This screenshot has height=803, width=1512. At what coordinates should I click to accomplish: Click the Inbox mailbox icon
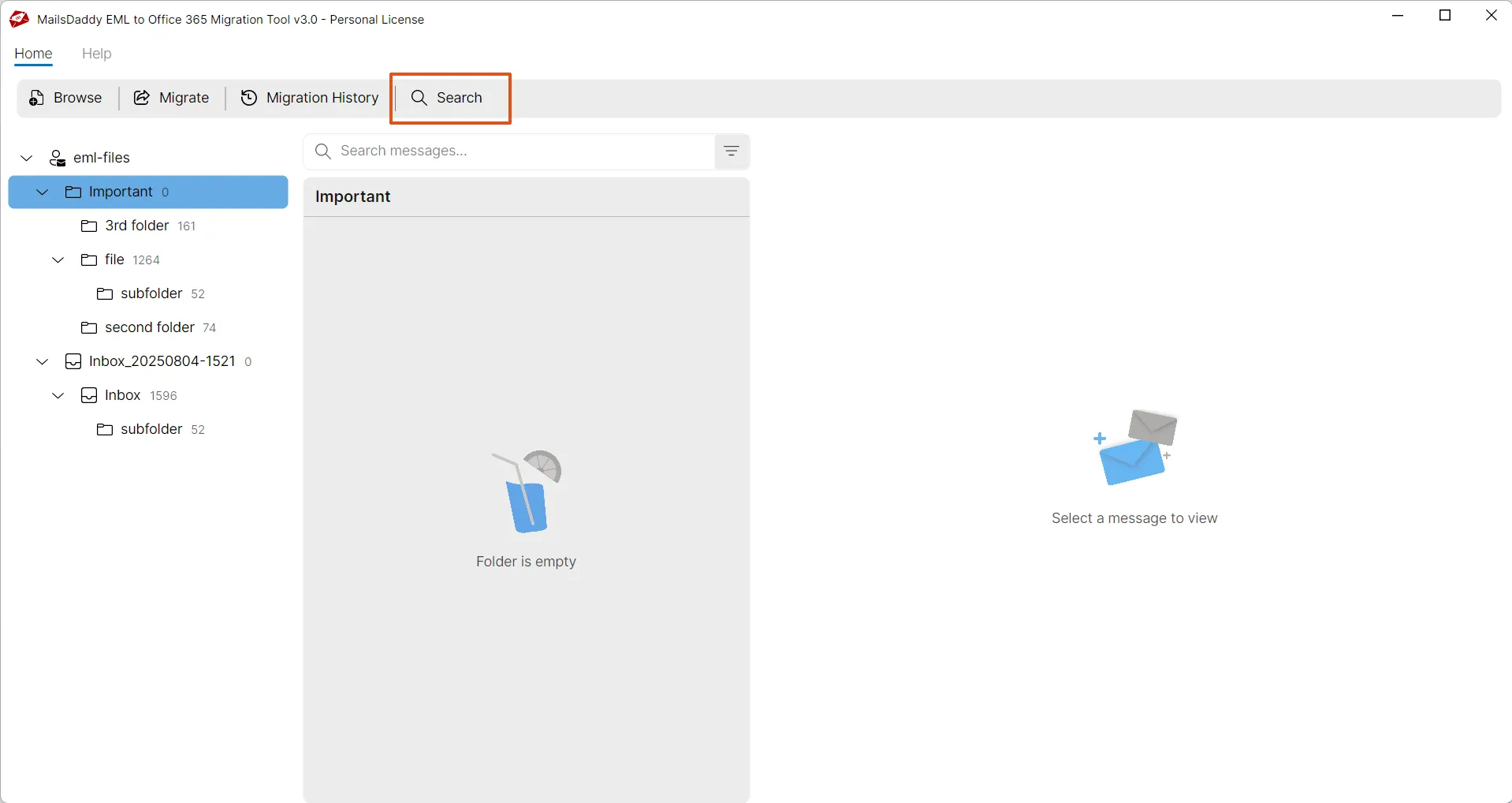coord(90,395)
